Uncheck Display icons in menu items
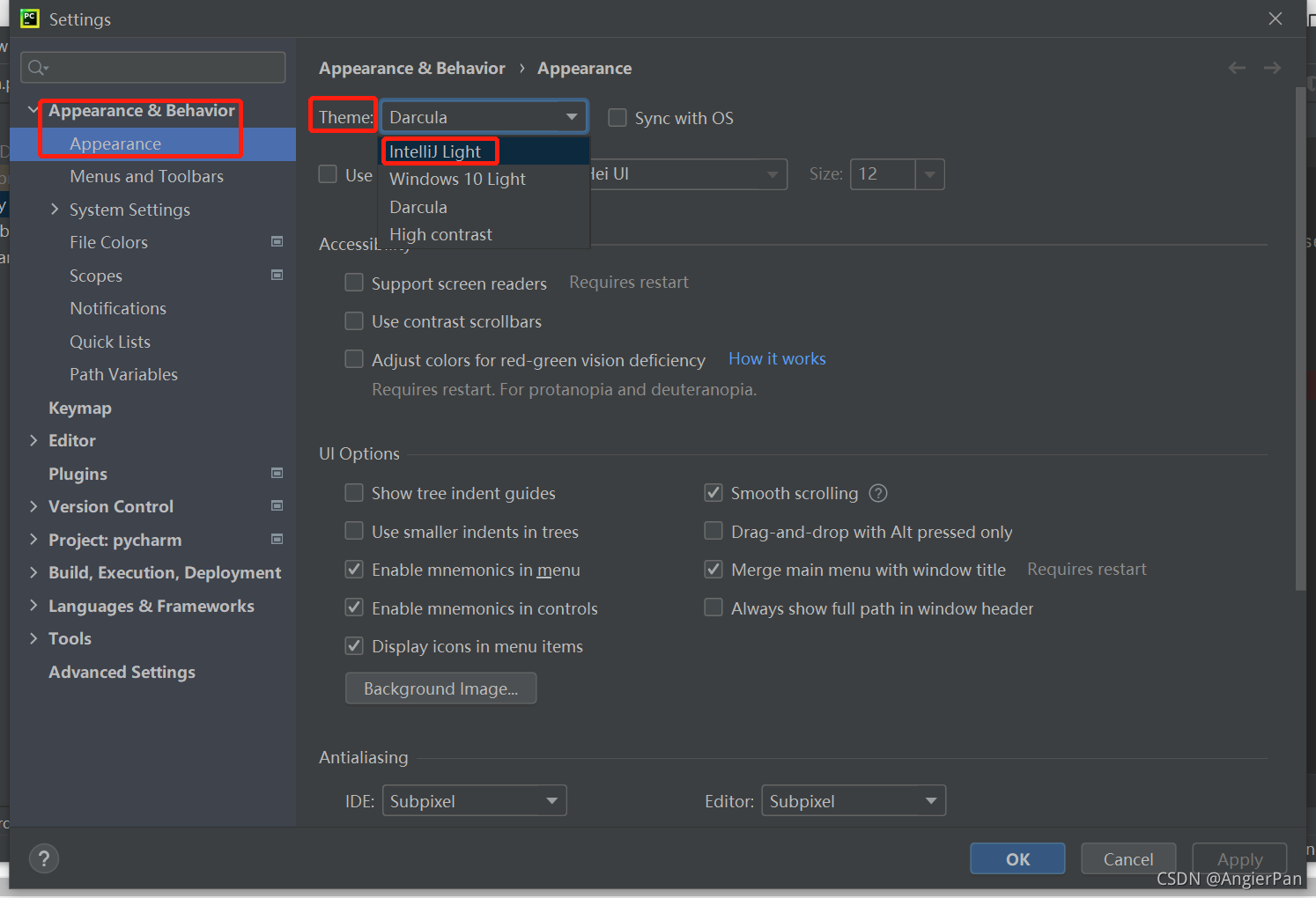This screenshot has height=898, width=1316. pyautogui.click(x=354, y=646)
